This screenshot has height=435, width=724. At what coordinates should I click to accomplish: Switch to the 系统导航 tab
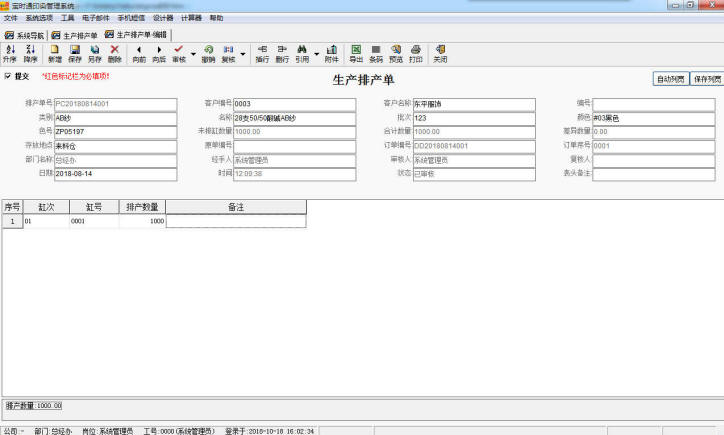[24, 35]
